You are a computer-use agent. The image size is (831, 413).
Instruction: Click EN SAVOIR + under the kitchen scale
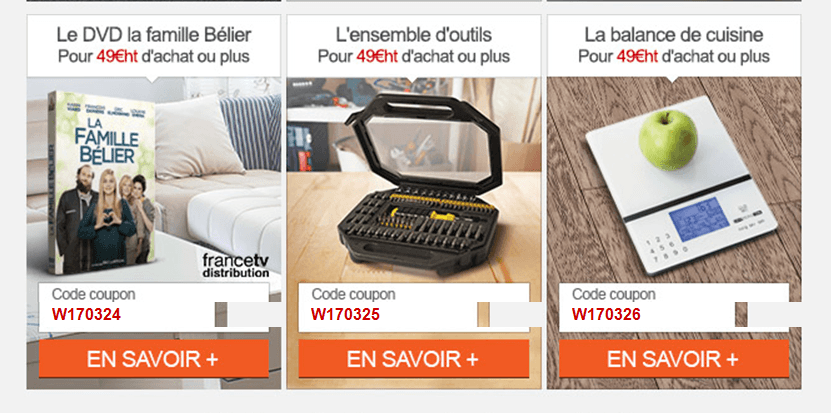tap(674, 359)
